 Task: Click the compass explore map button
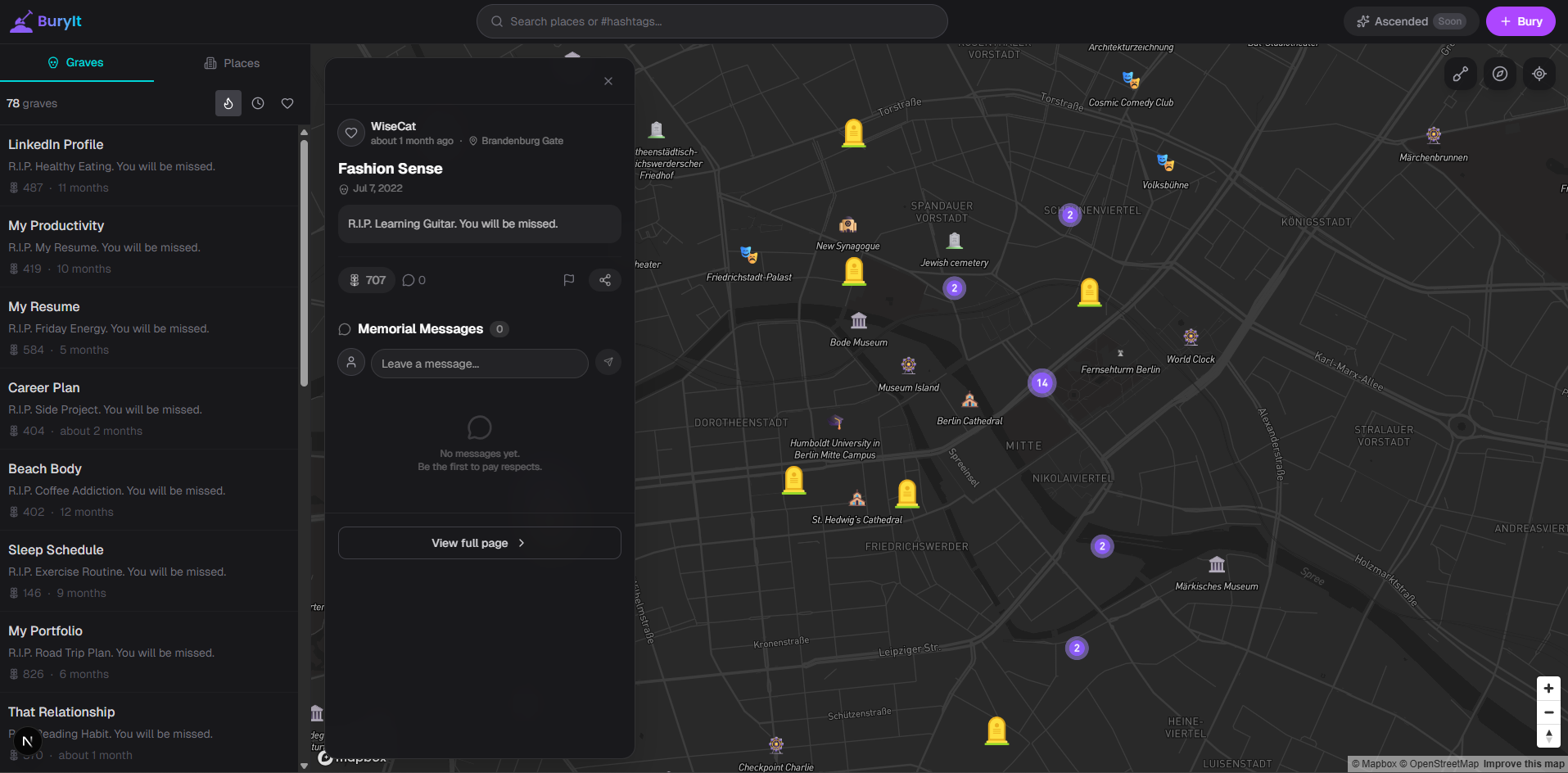1500,75
